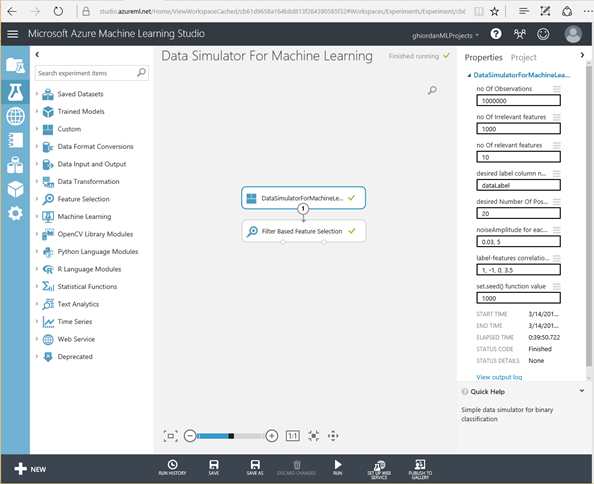Viewport: 594px width, 484px height.
Task: Open the ghiordanMLProjects workspace dropdown
Action: (x=446, y=36)
